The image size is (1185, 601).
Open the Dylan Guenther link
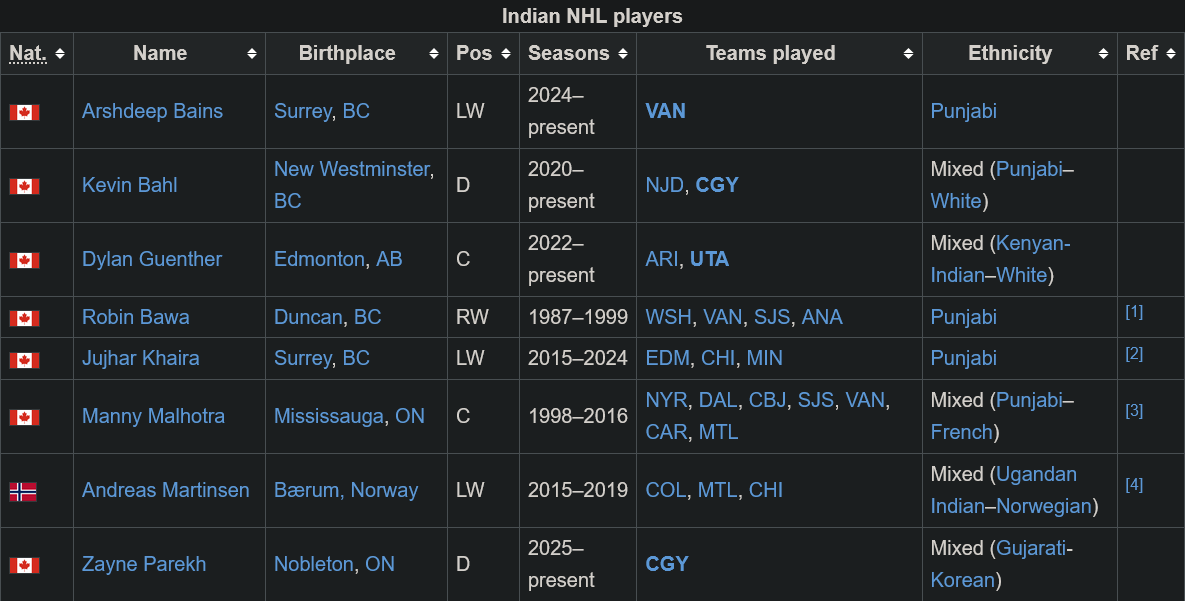(152, 259)
